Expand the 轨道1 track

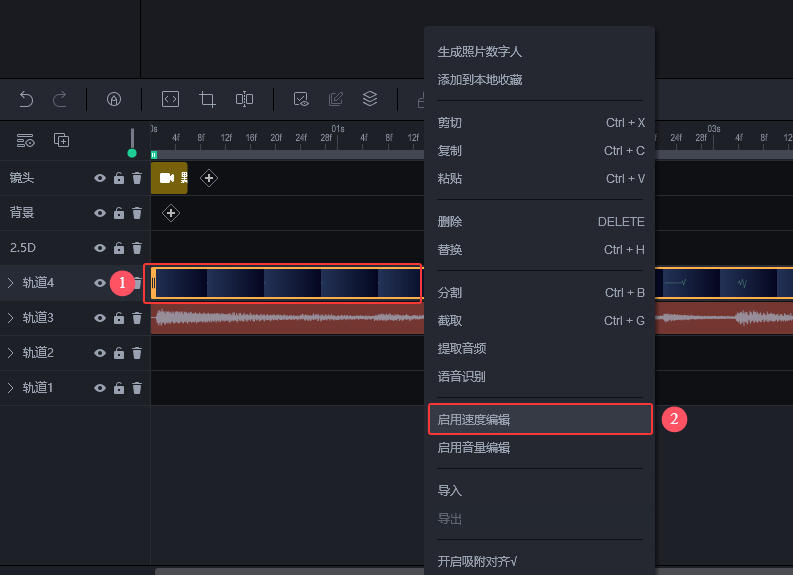[x=11, y=388]
